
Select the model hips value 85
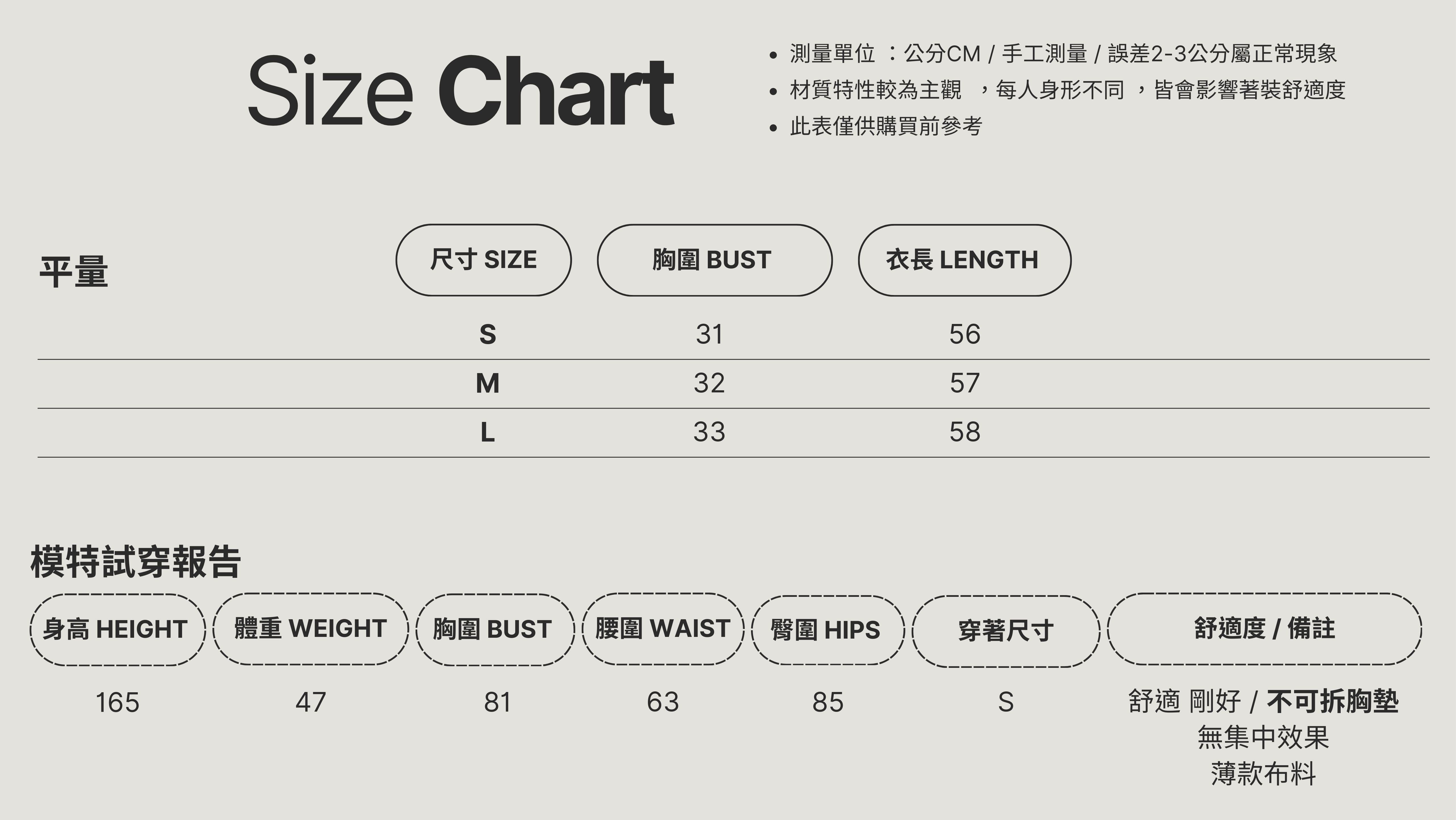(828, 702)
